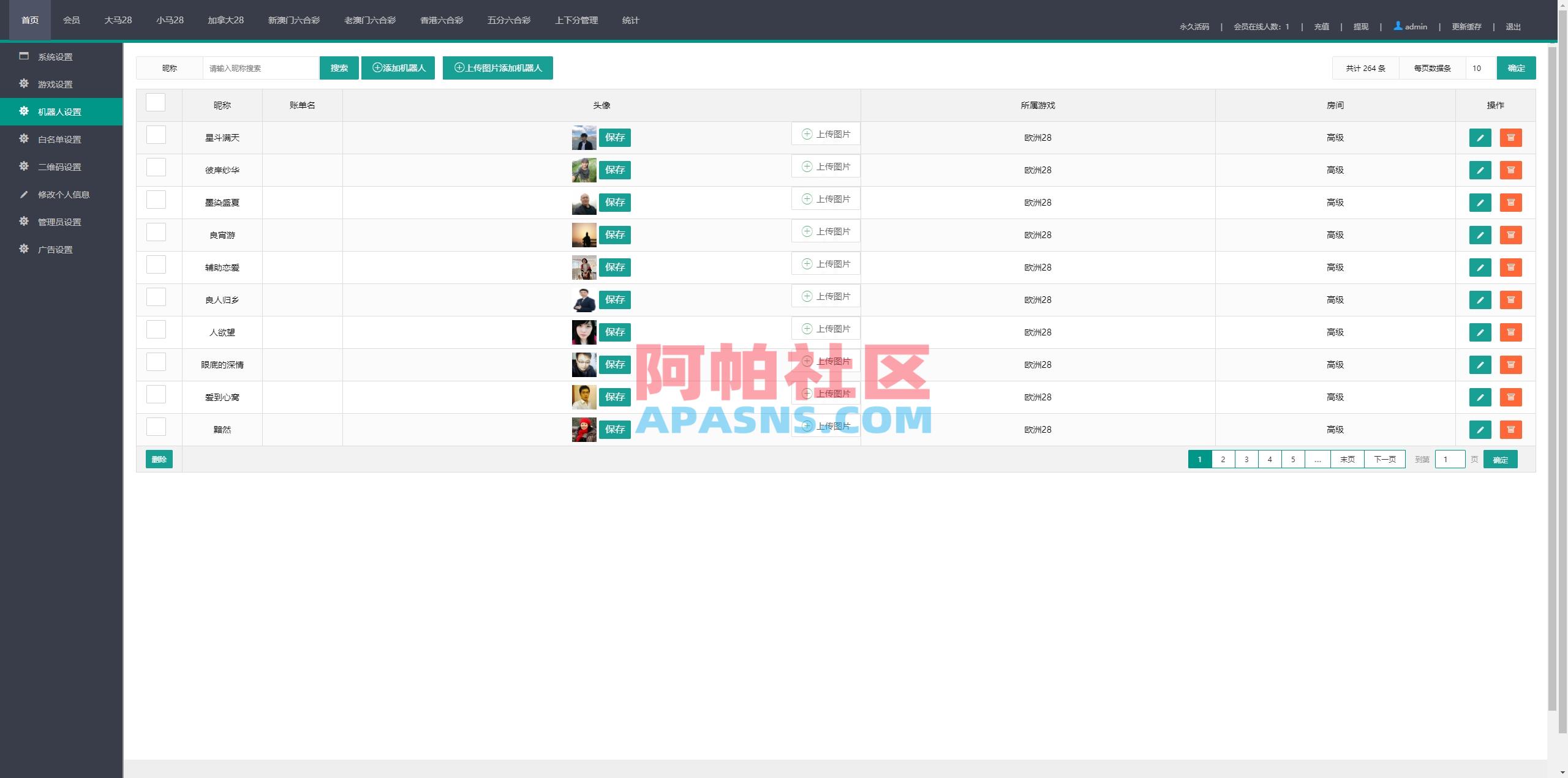Click 保存 next to 墨染盛夏 avatar

[x=615, y=202]
